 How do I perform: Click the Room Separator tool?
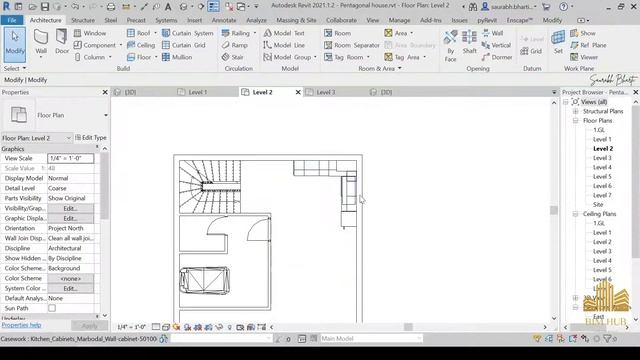point(351,45)
